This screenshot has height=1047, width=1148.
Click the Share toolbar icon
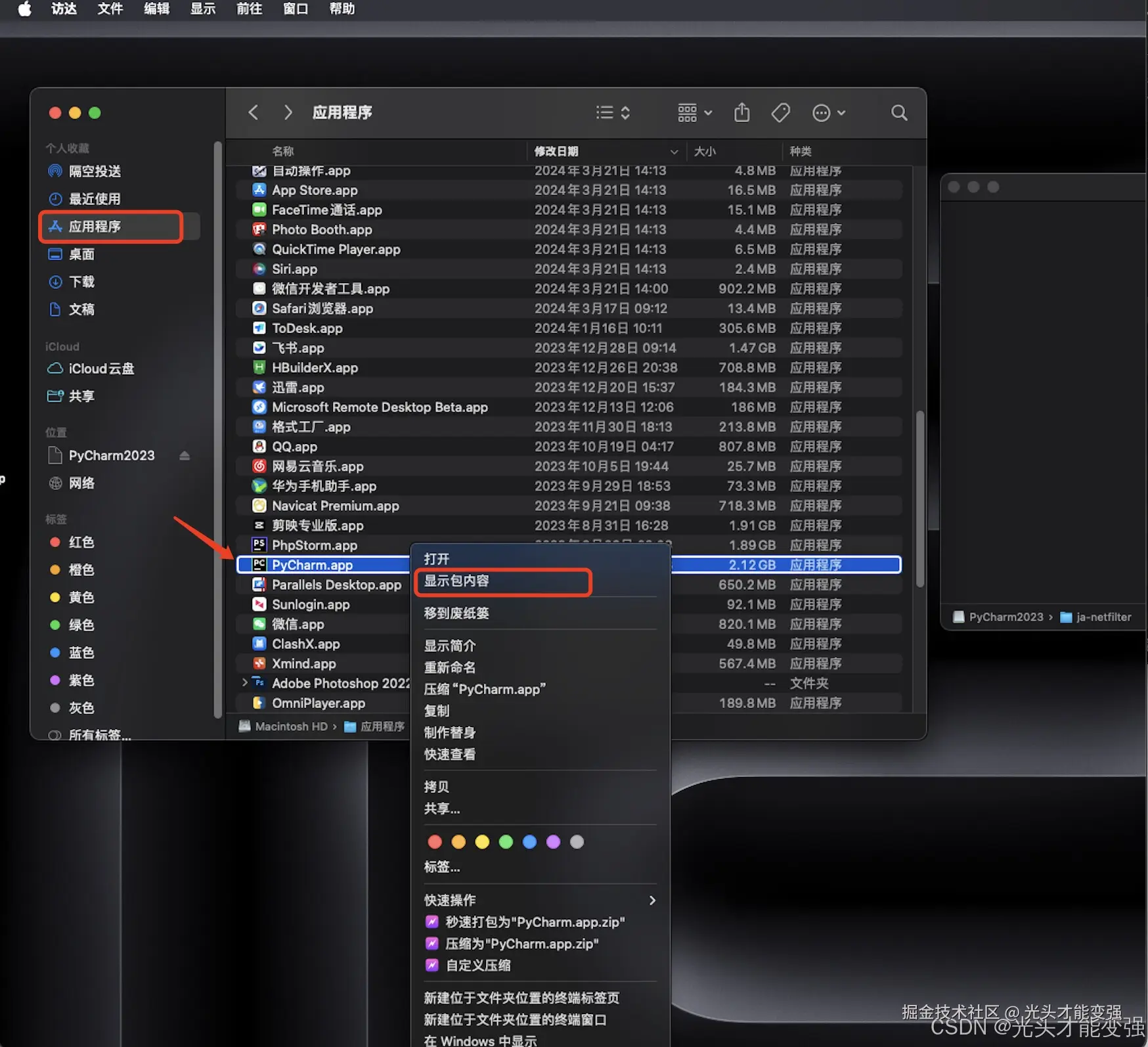coord(742,112)
